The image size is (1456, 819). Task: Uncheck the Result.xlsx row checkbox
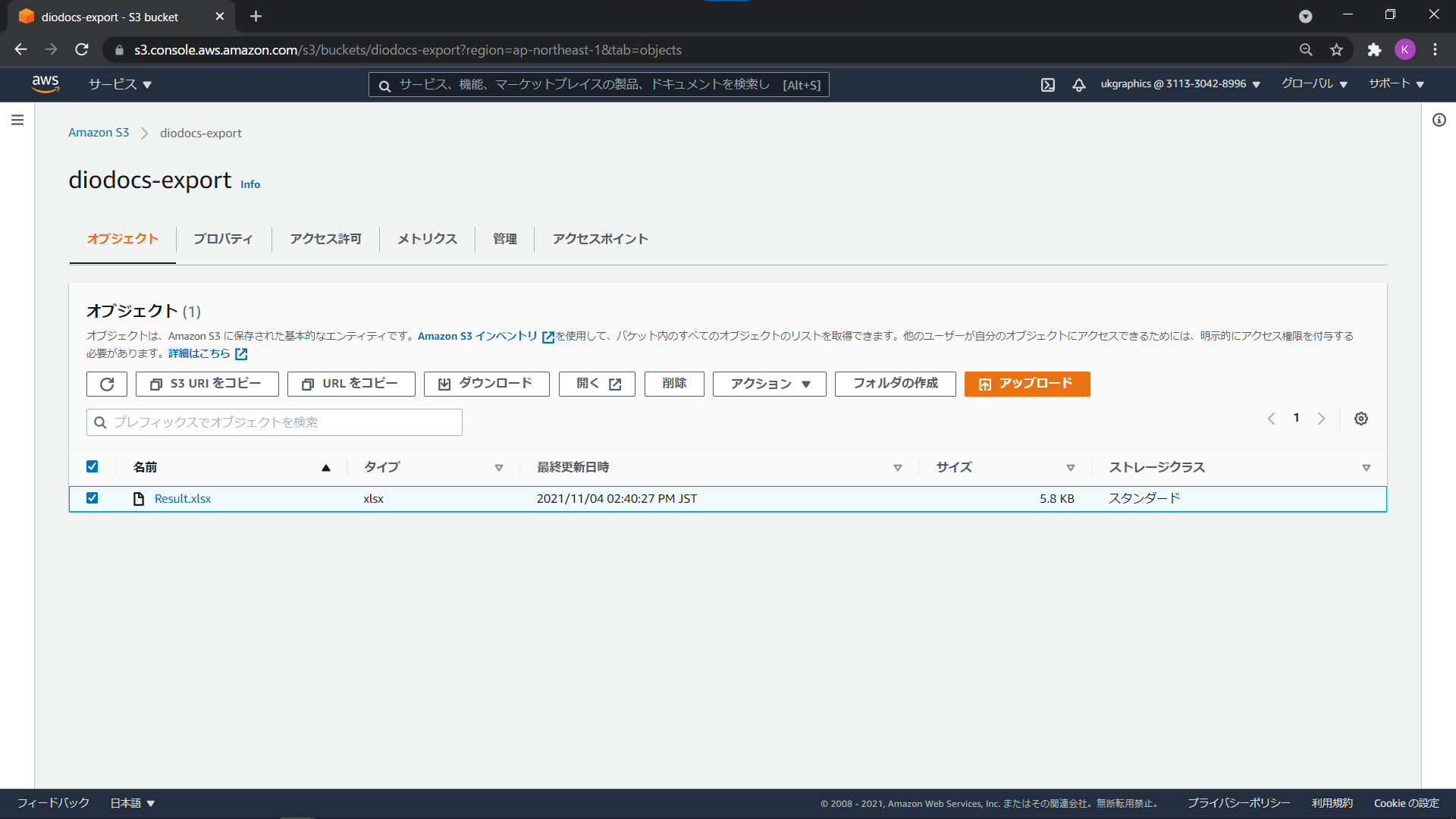pyautogui.click(x=93, y=498)
